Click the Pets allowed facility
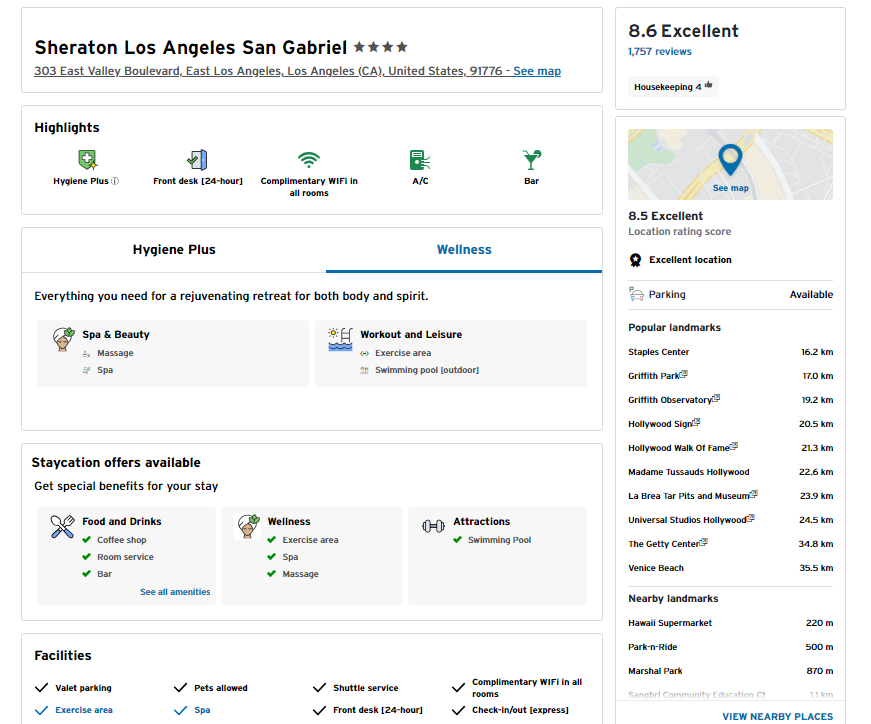The width and height of the screenshot is (871, 724). click(221, 688)
